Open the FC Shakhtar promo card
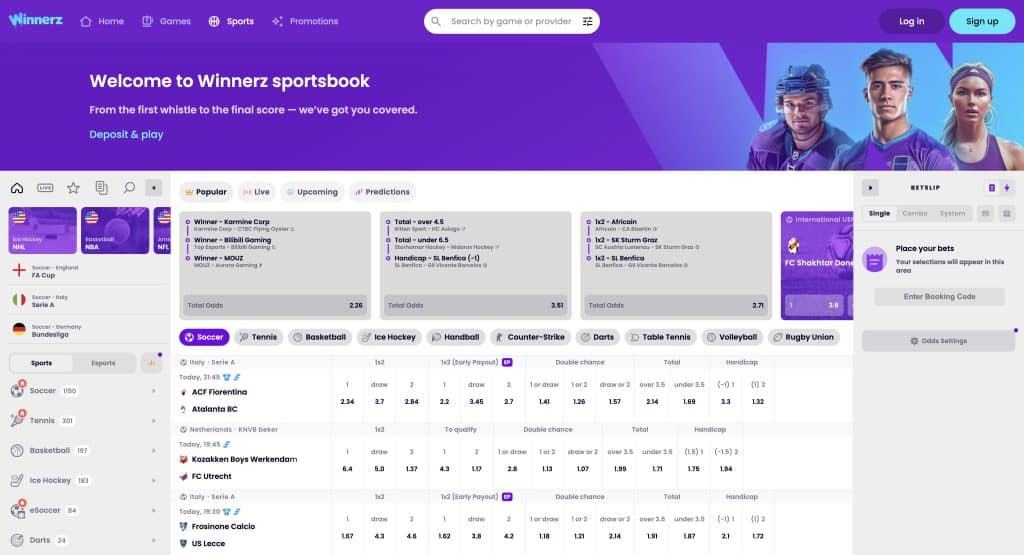This screenshot has height=555, width=1024. (x=817, y=265)
